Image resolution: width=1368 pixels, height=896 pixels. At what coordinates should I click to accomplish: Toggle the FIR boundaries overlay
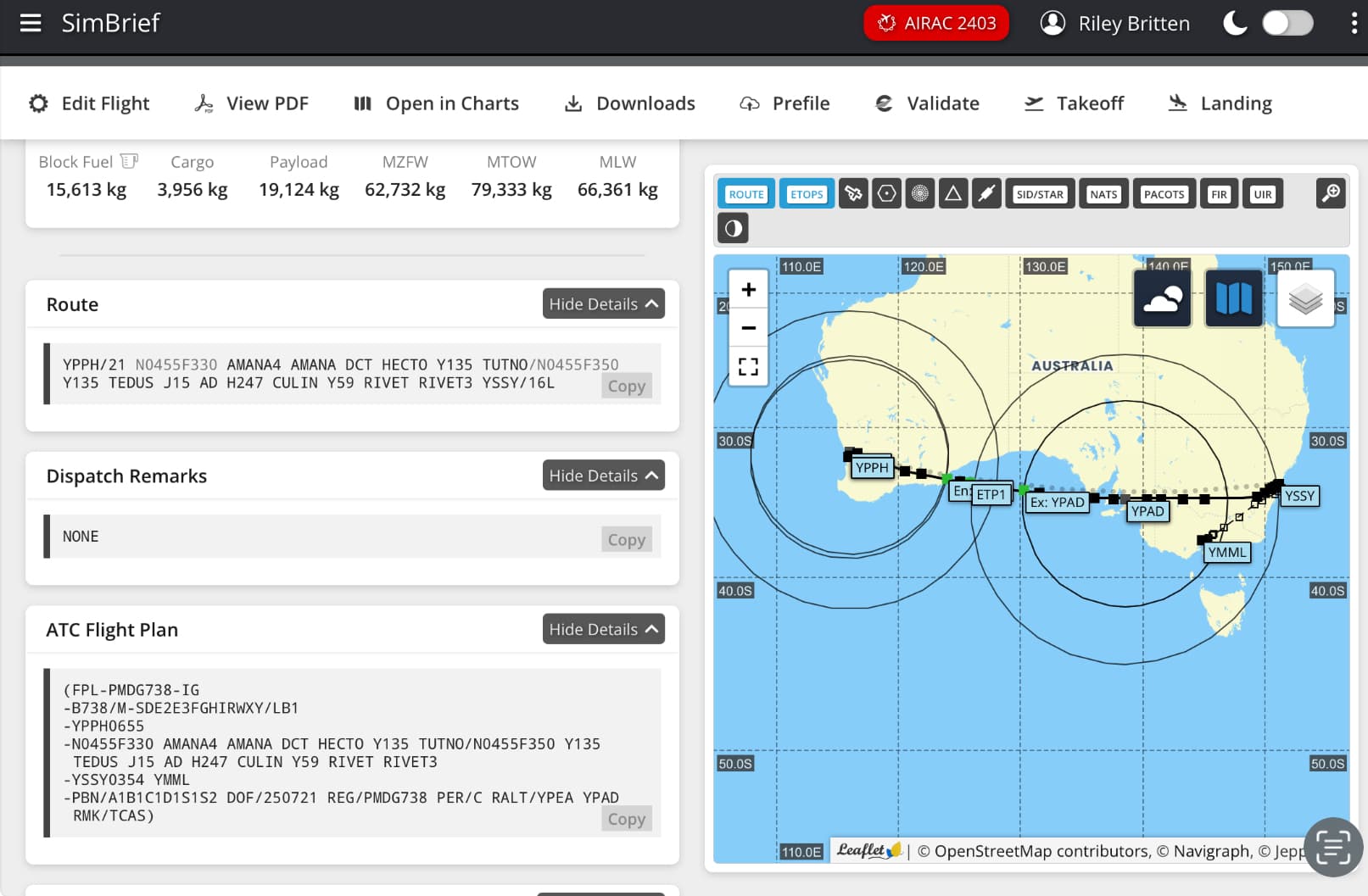pos(1220,194)
